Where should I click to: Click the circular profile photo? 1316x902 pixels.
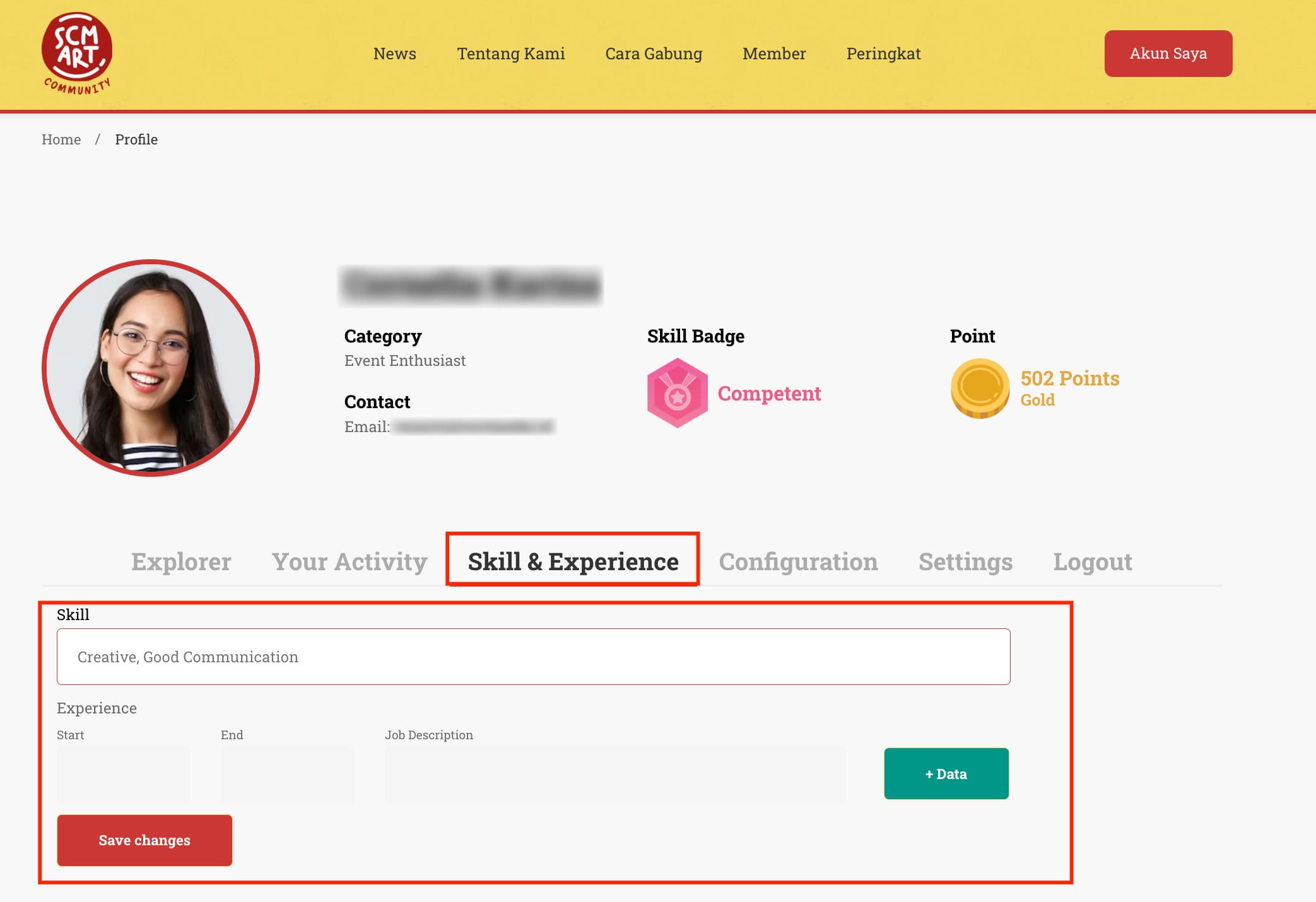pos(151,368)
